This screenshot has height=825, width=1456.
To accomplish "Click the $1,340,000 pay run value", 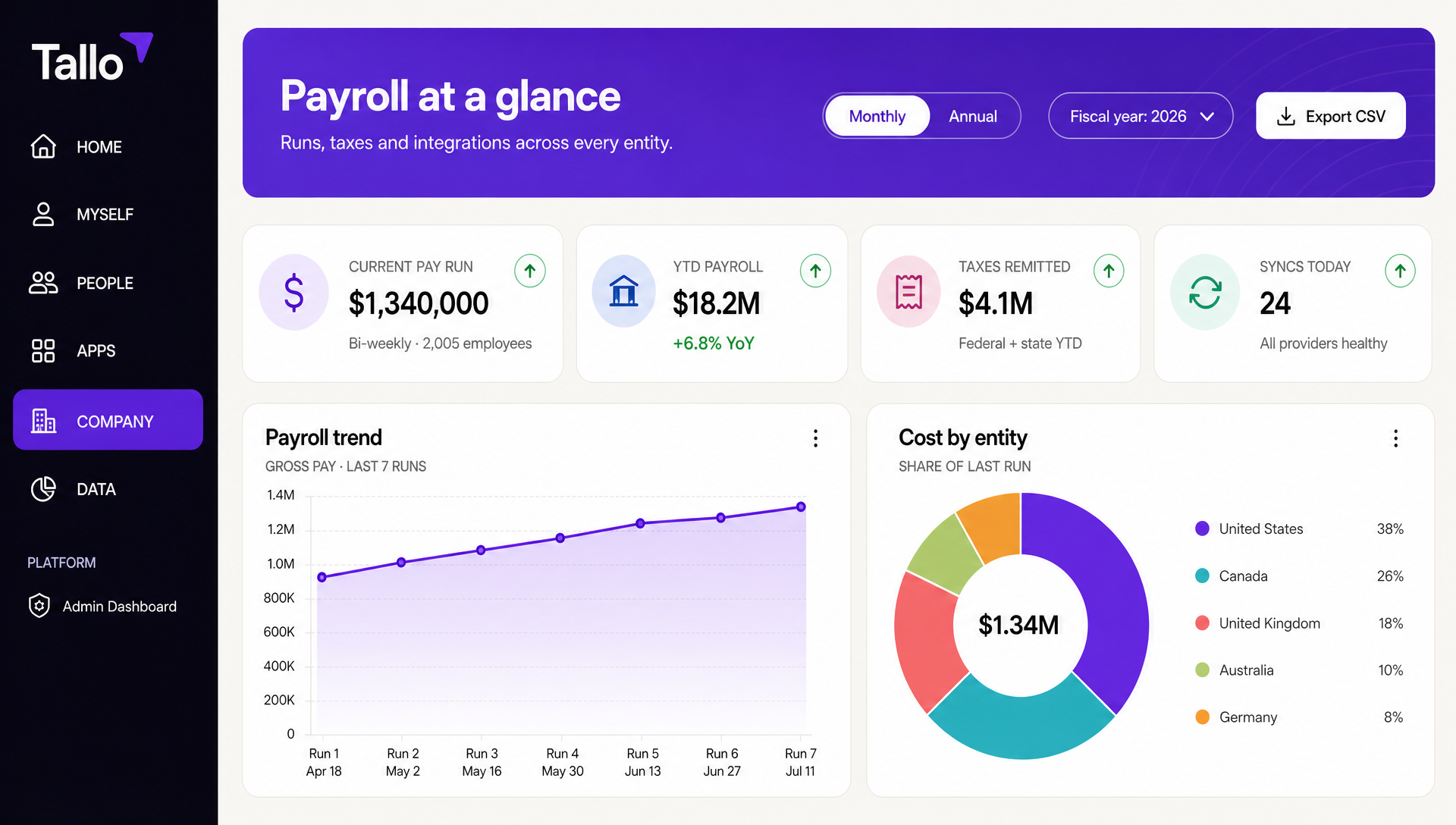I will (419, 303).
